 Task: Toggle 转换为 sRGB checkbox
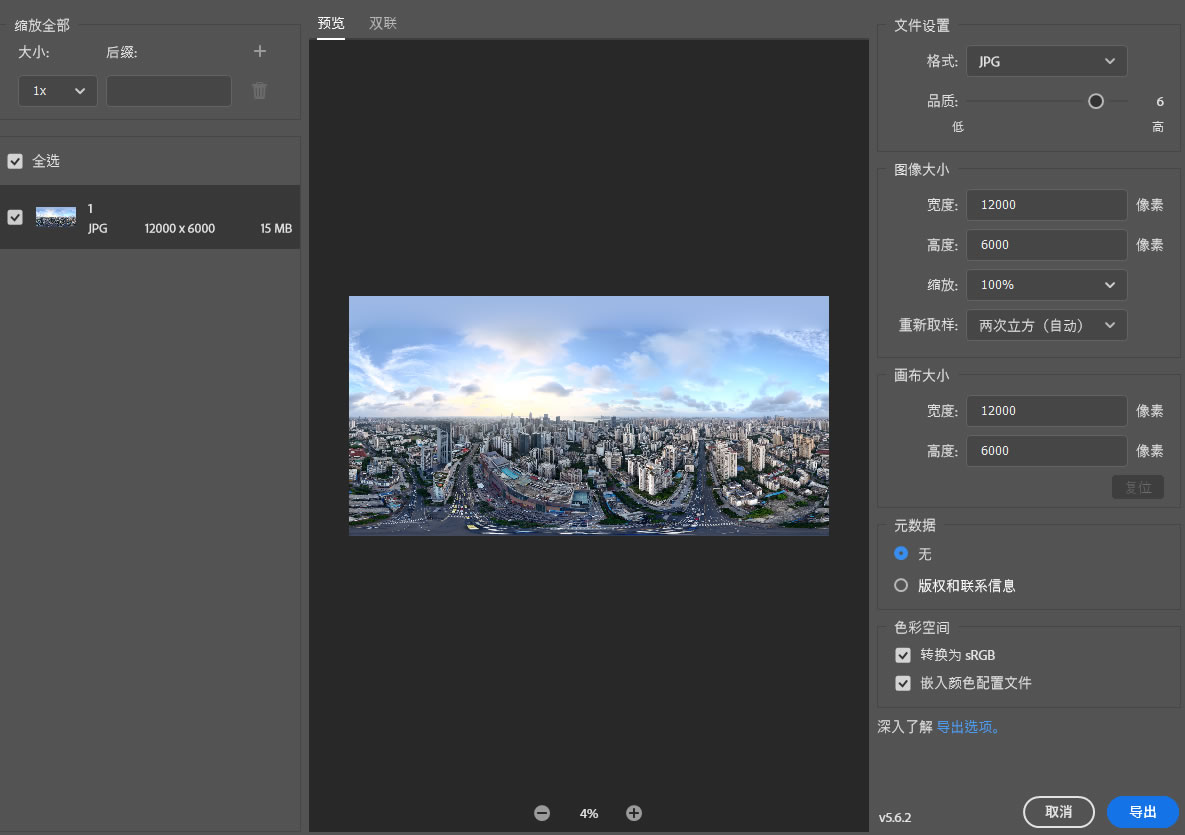tap(903, 655)
